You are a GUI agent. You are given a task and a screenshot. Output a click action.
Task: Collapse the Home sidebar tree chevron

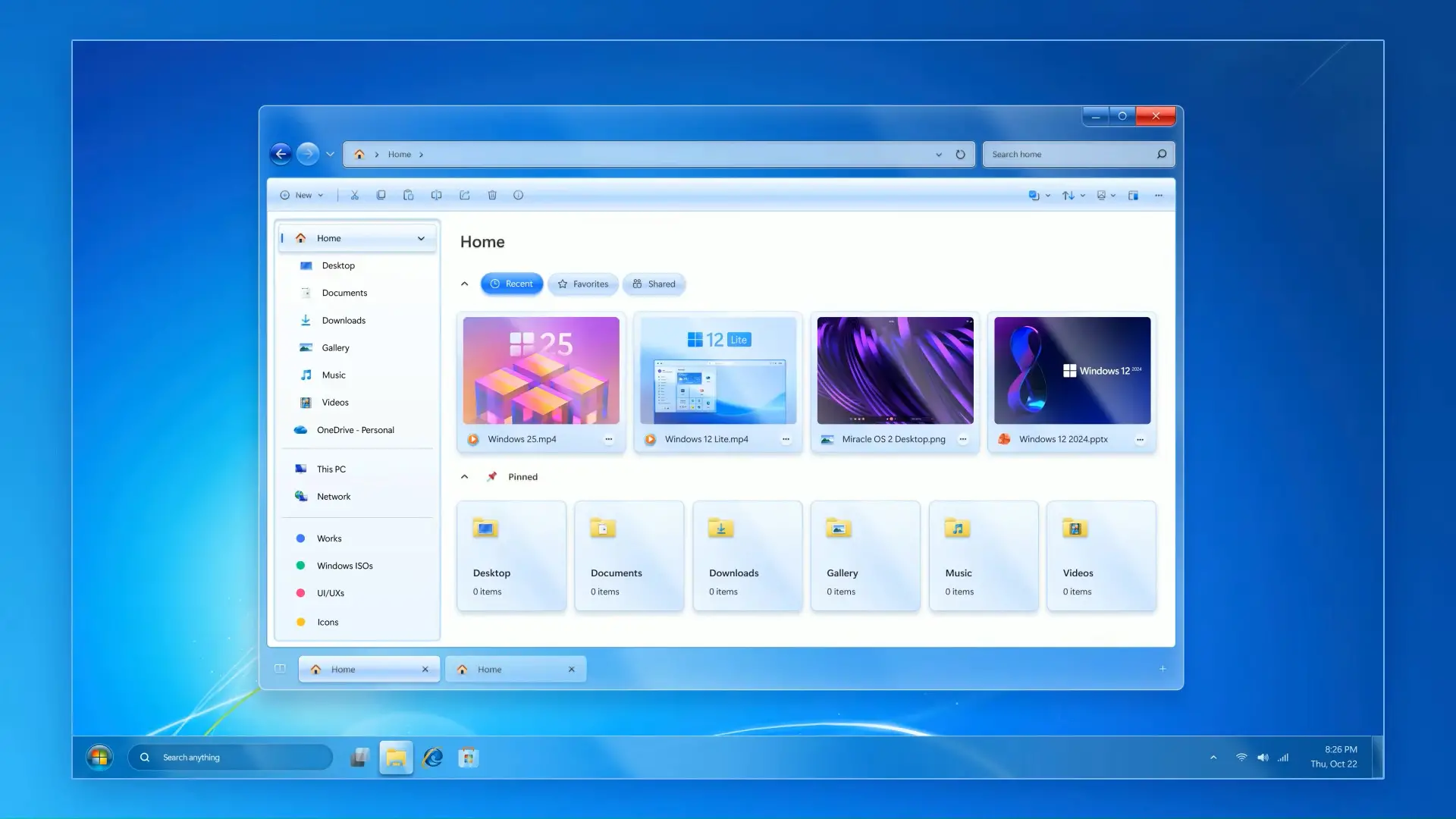421,238
